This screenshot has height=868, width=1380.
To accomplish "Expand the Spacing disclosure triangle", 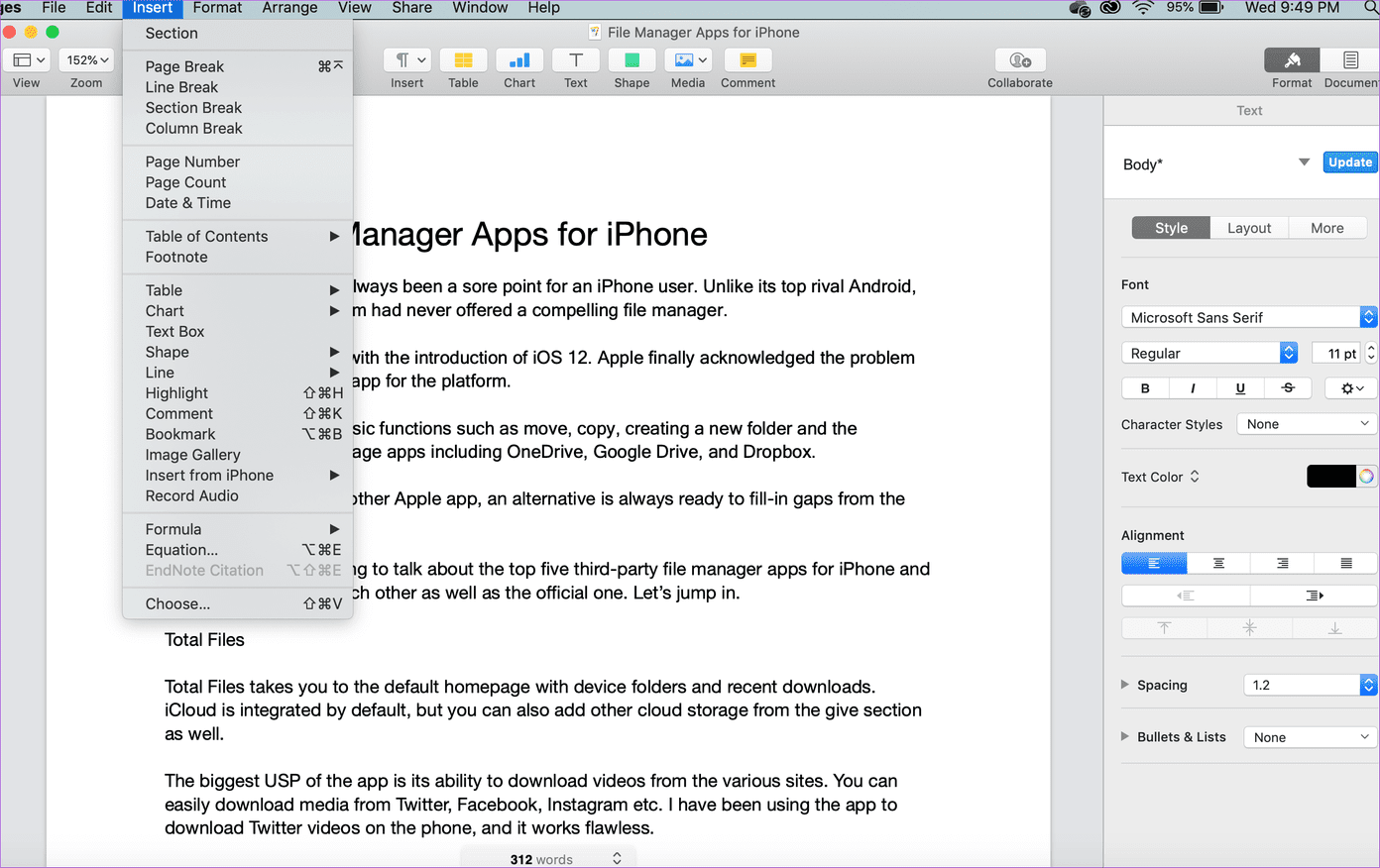I will pyautogui.click(x=1125, y=685).
